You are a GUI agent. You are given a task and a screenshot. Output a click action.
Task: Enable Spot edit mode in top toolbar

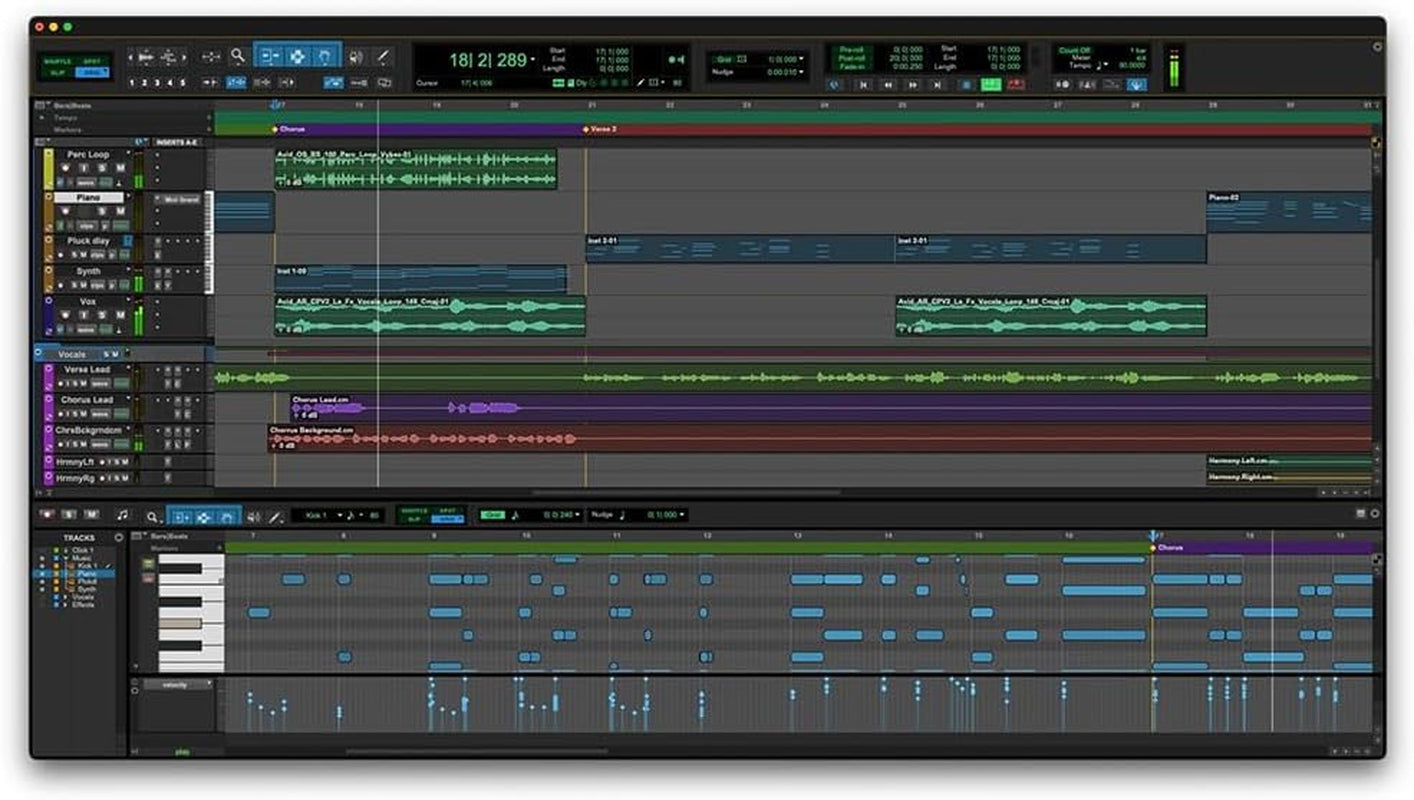coord(92,61)
